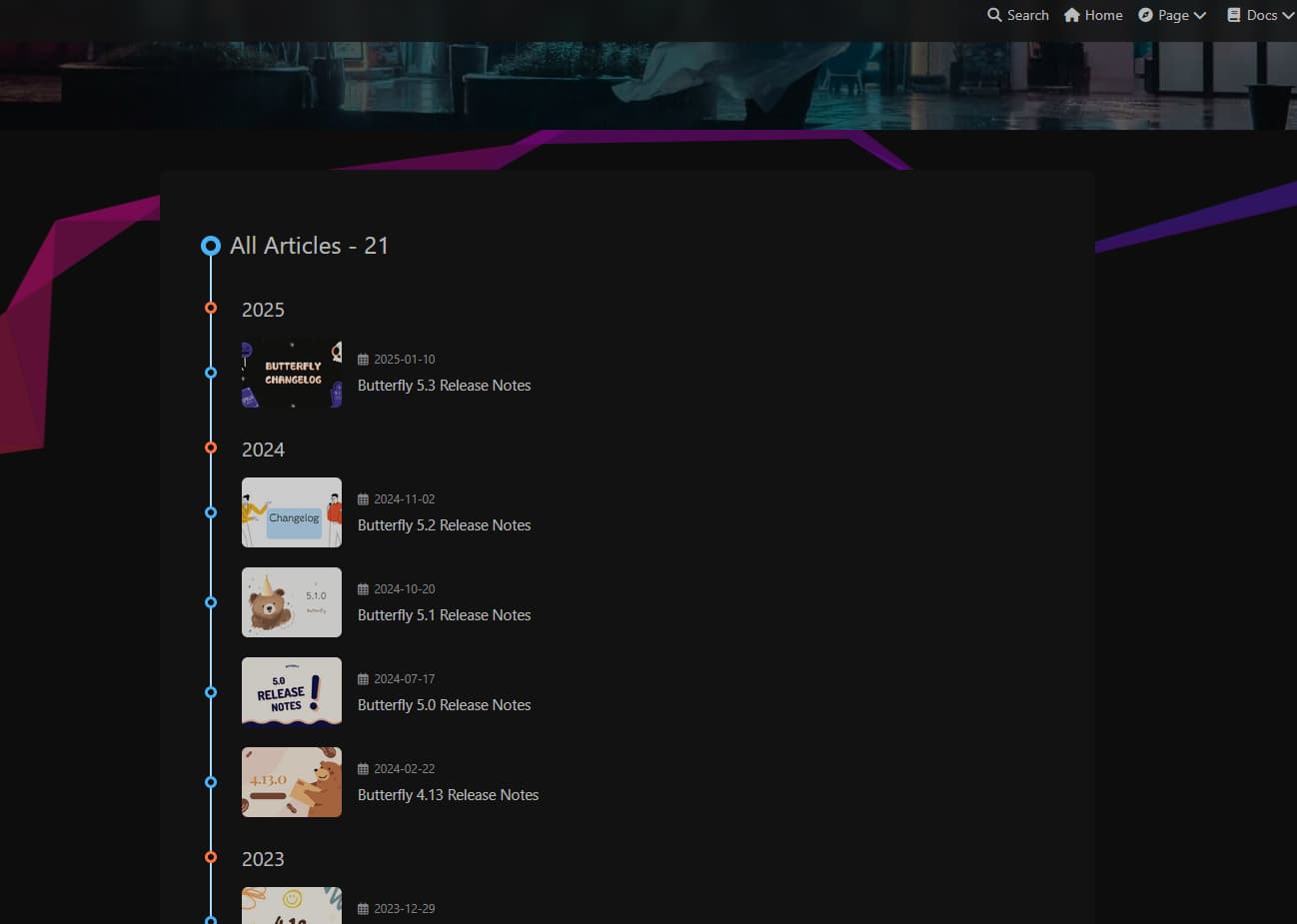Click the Butterfly Changelog thumbnail image
The image size is (1297, 924).
point(292,373)
